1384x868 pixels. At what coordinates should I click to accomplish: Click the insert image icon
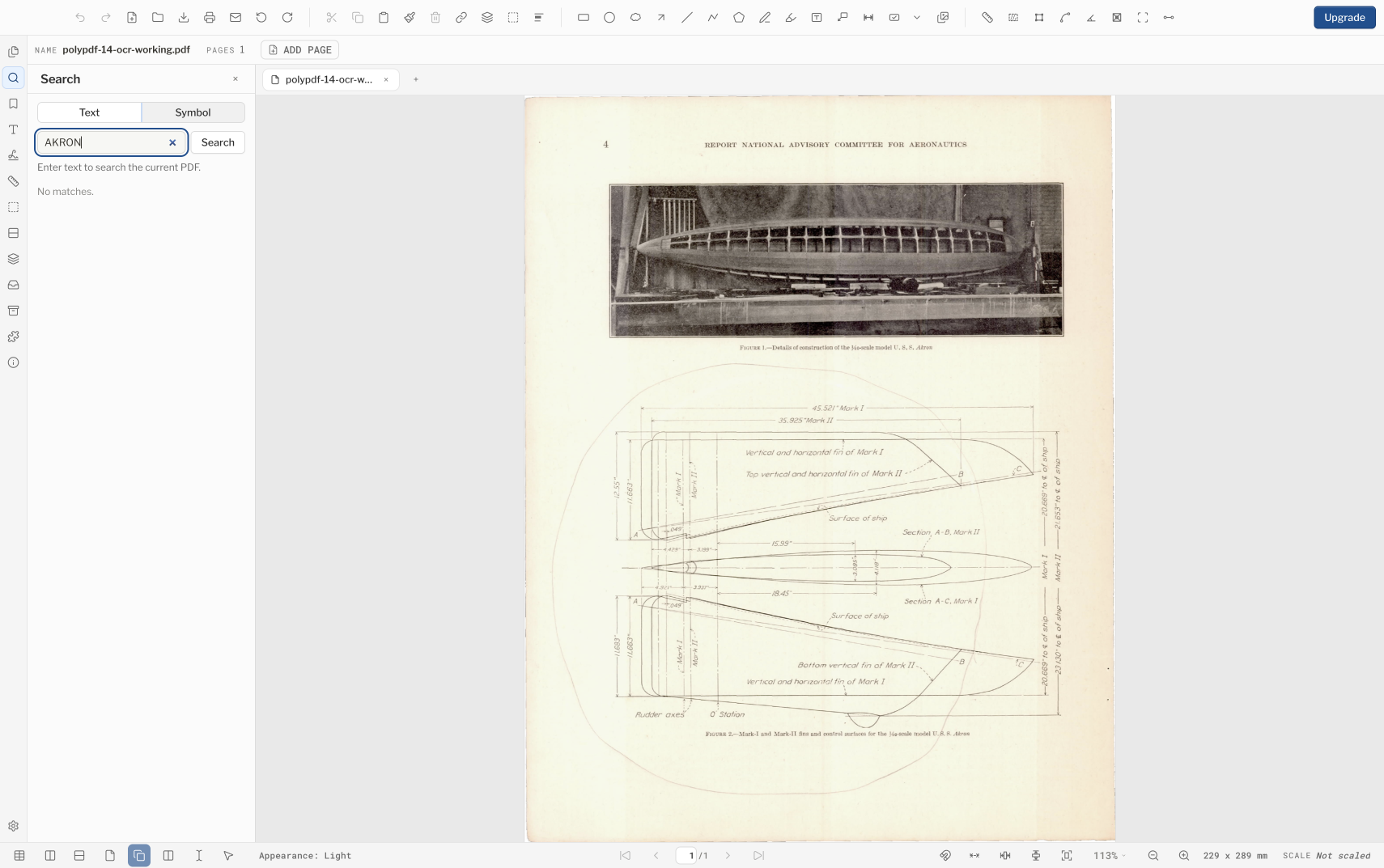point(943,17)
